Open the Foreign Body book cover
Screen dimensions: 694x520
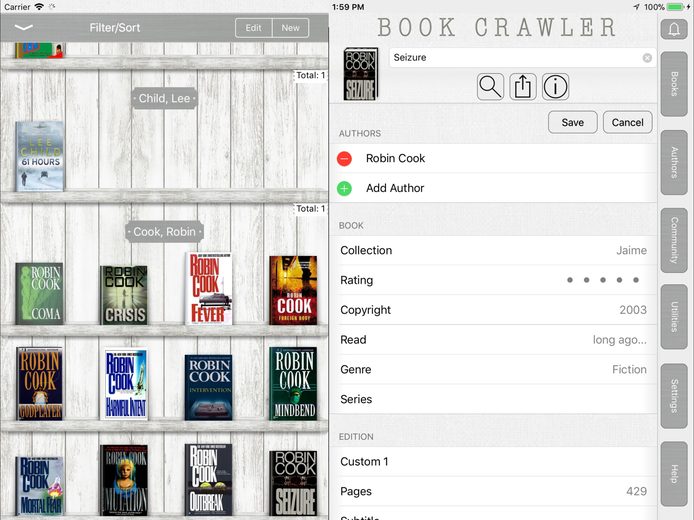(293, 290)
